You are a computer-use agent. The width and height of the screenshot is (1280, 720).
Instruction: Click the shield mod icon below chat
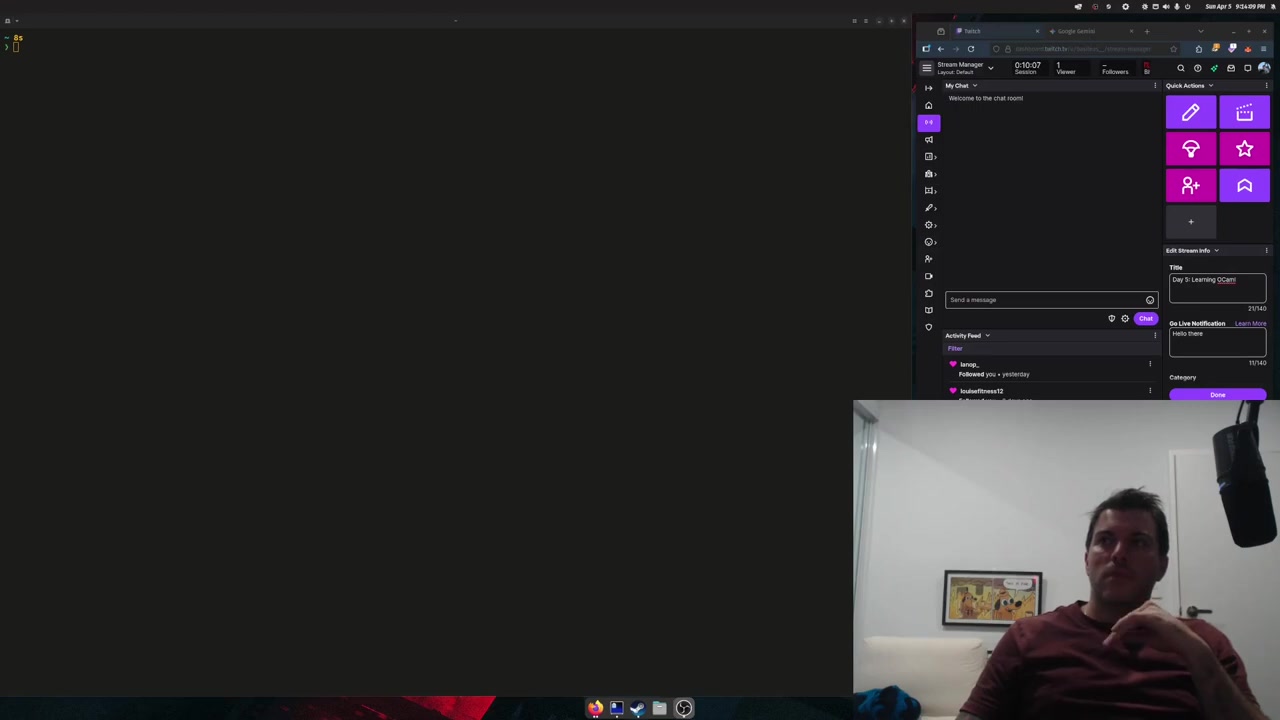tap(1111, 319)
